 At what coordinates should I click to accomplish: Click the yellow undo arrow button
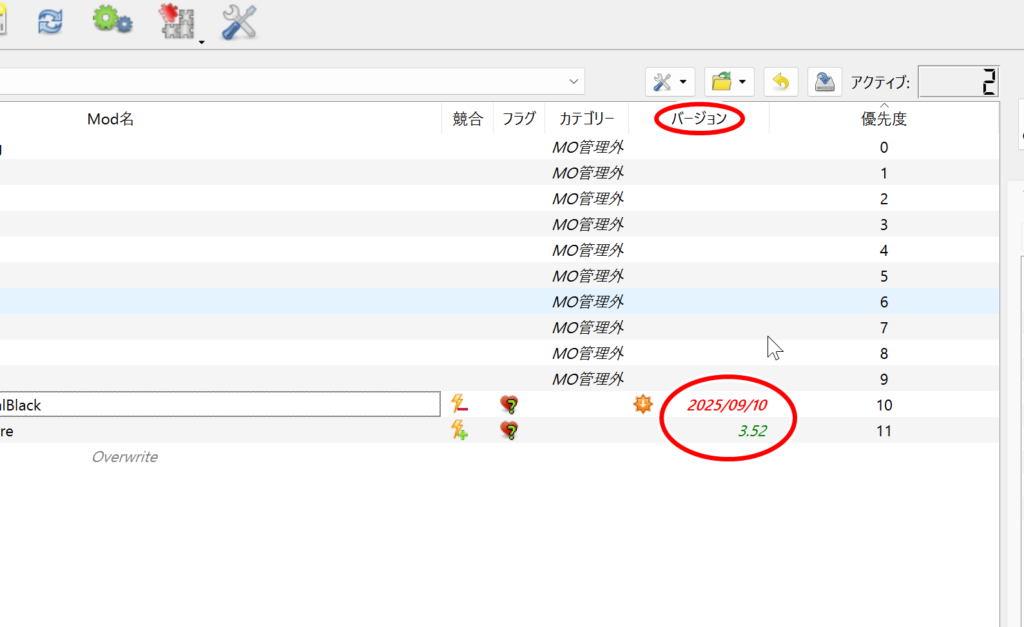coord(780,82)
